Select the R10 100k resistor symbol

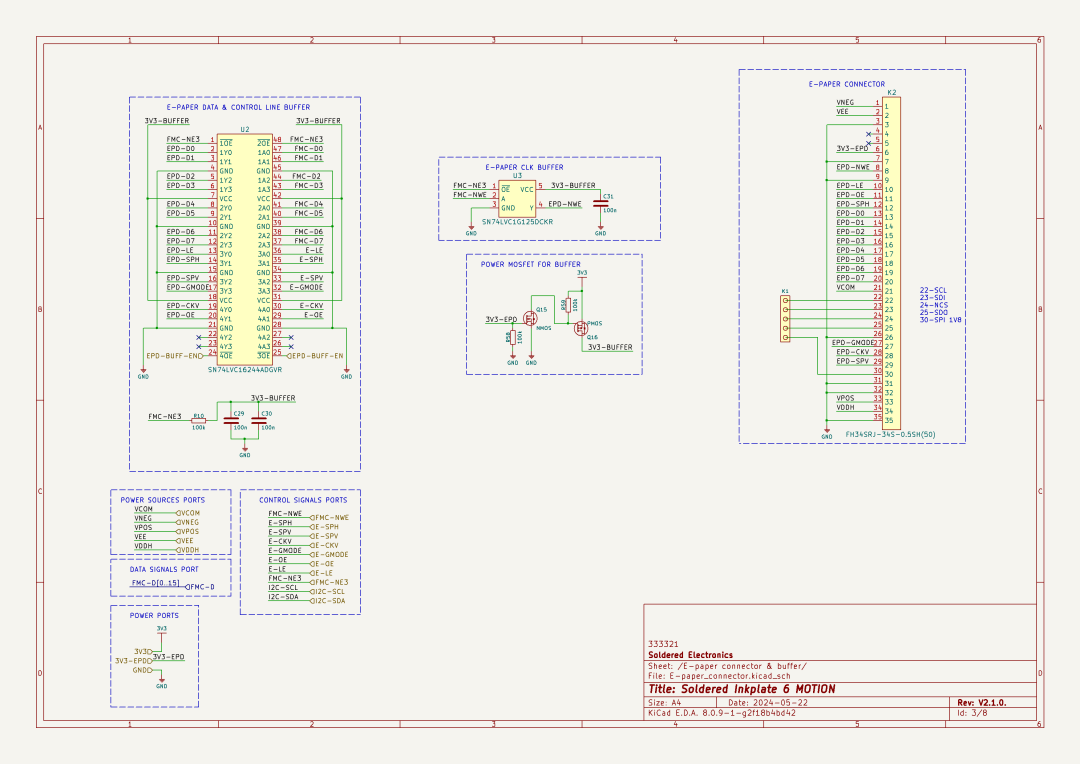(x=198, y=421)
